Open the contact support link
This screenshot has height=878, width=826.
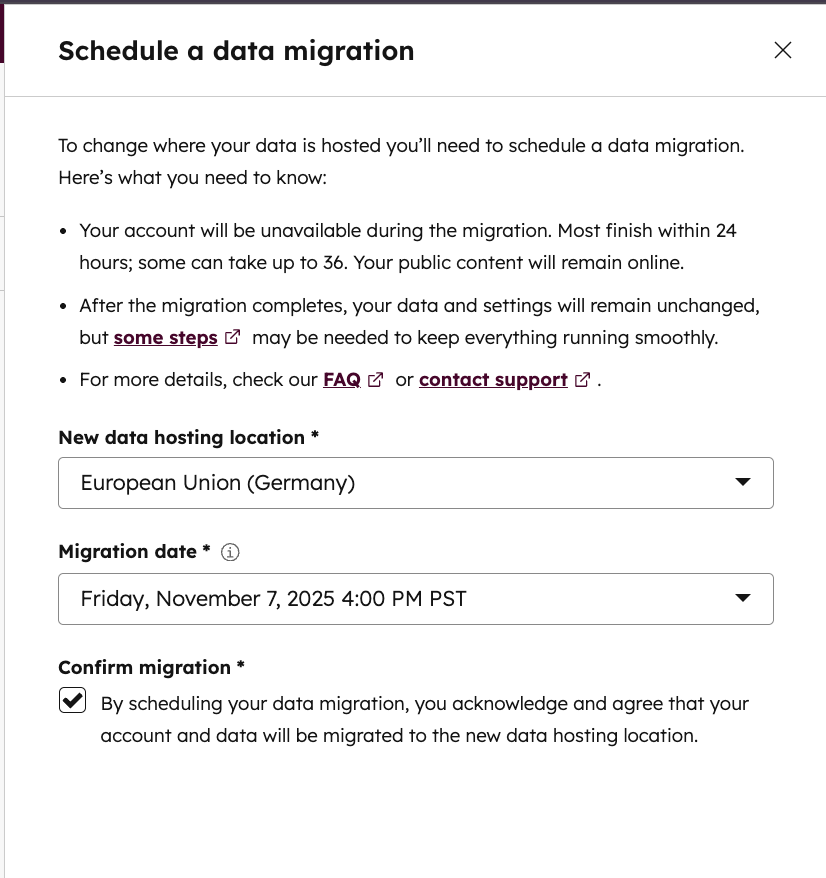tap(493, 379)
